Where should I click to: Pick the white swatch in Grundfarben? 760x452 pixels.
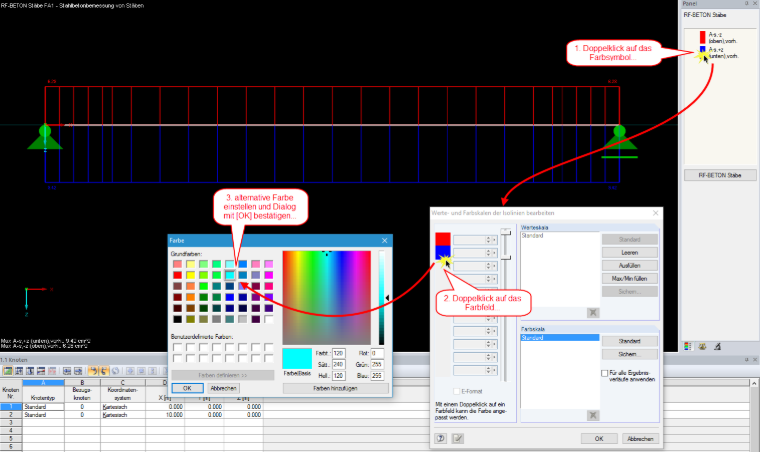[x=269, y=319]
